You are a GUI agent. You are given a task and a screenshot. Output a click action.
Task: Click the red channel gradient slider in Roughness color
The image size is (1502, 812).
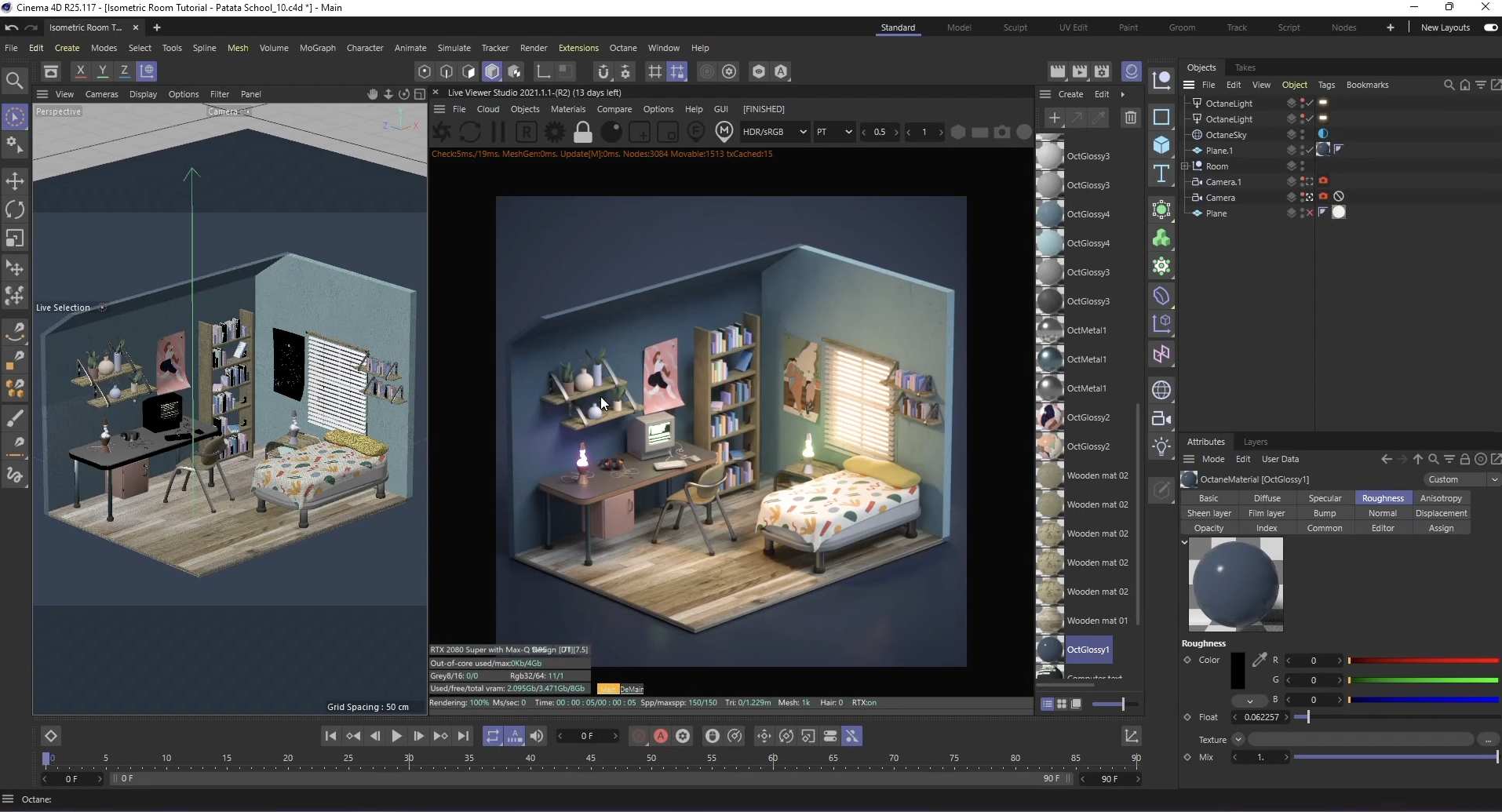point(1422,661)
